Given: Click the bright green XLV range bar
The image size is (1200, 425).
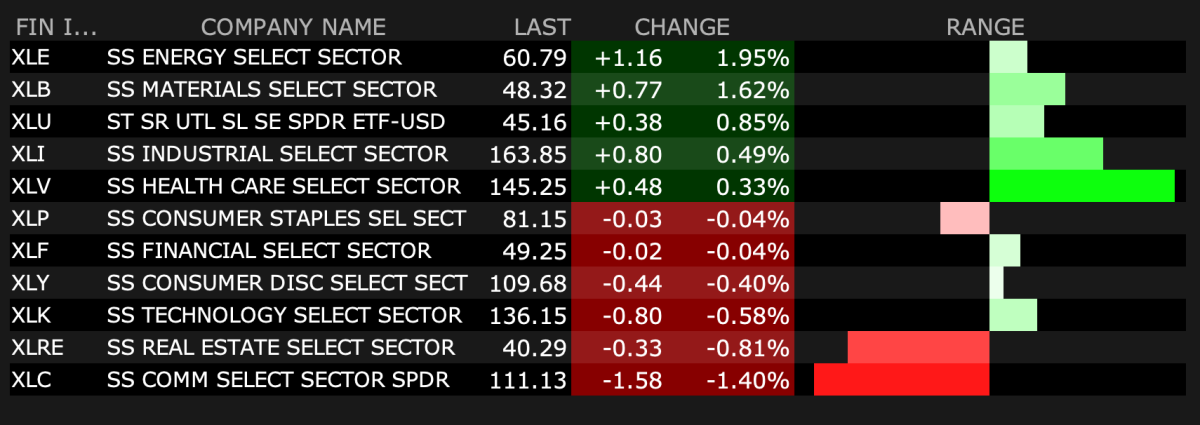Looking at the screenshot, I should [x=1081, y=187].
